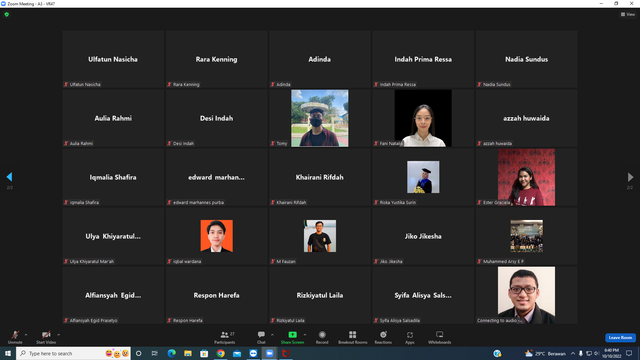Image resolution: width=640 pixels, height=360 pixels.
Task: Click Syifa Alisya Sals... participant tile
Action: pyautogui.click(x=423, y=295)
